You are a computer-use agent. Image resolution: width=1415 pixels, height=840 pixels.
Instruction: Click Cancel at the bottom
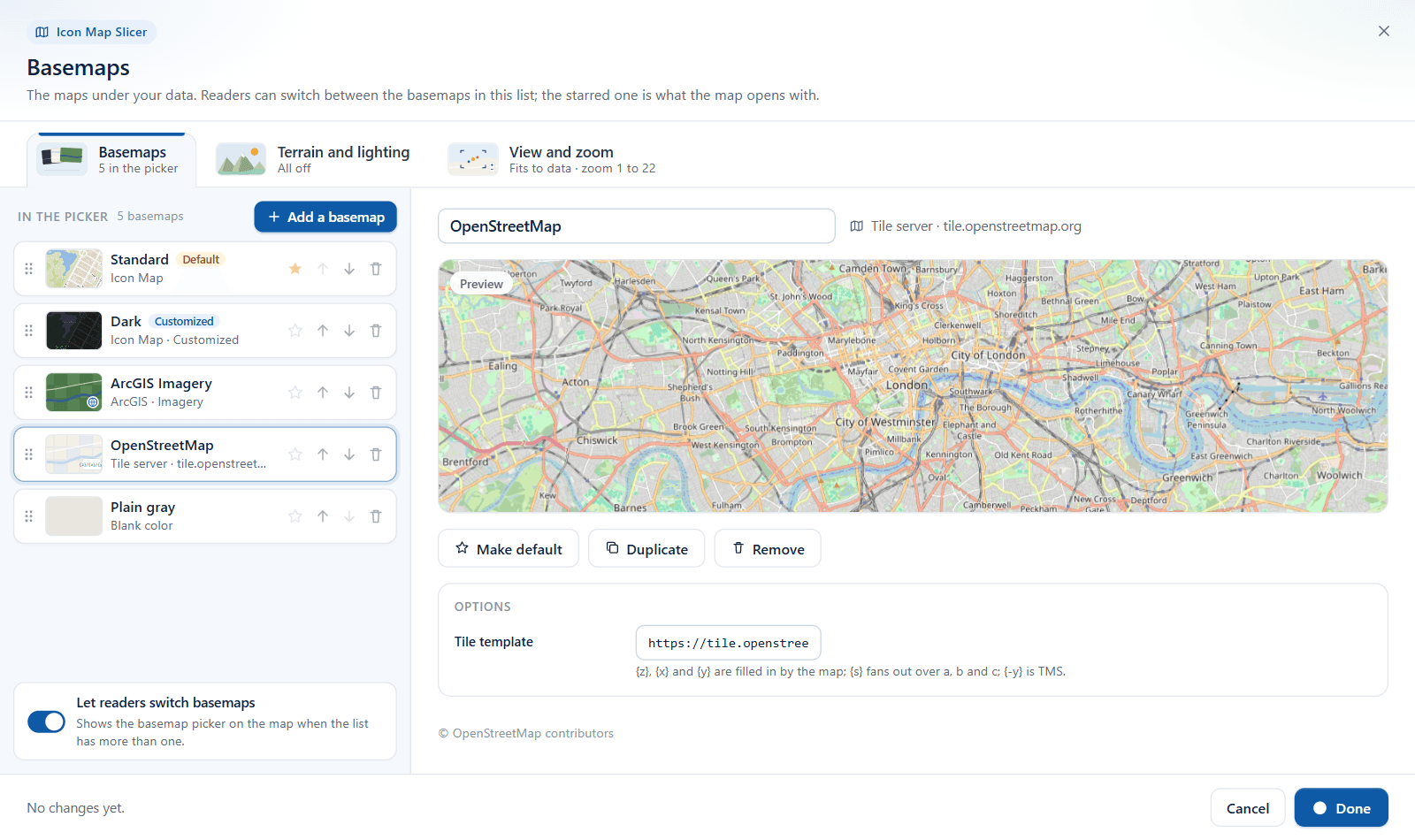coord(1248,808)
